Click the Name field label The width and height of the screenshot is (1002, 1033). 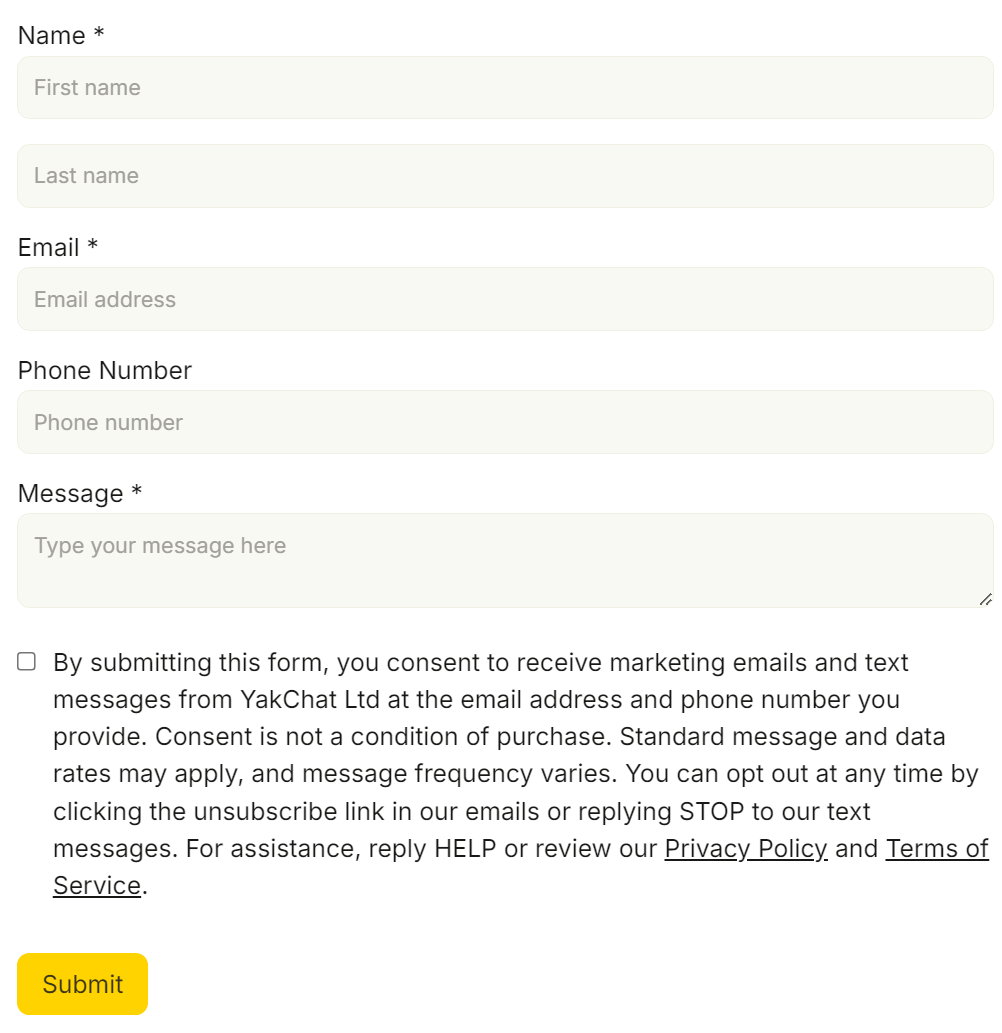pyautogui.click(x=51, y=36)
